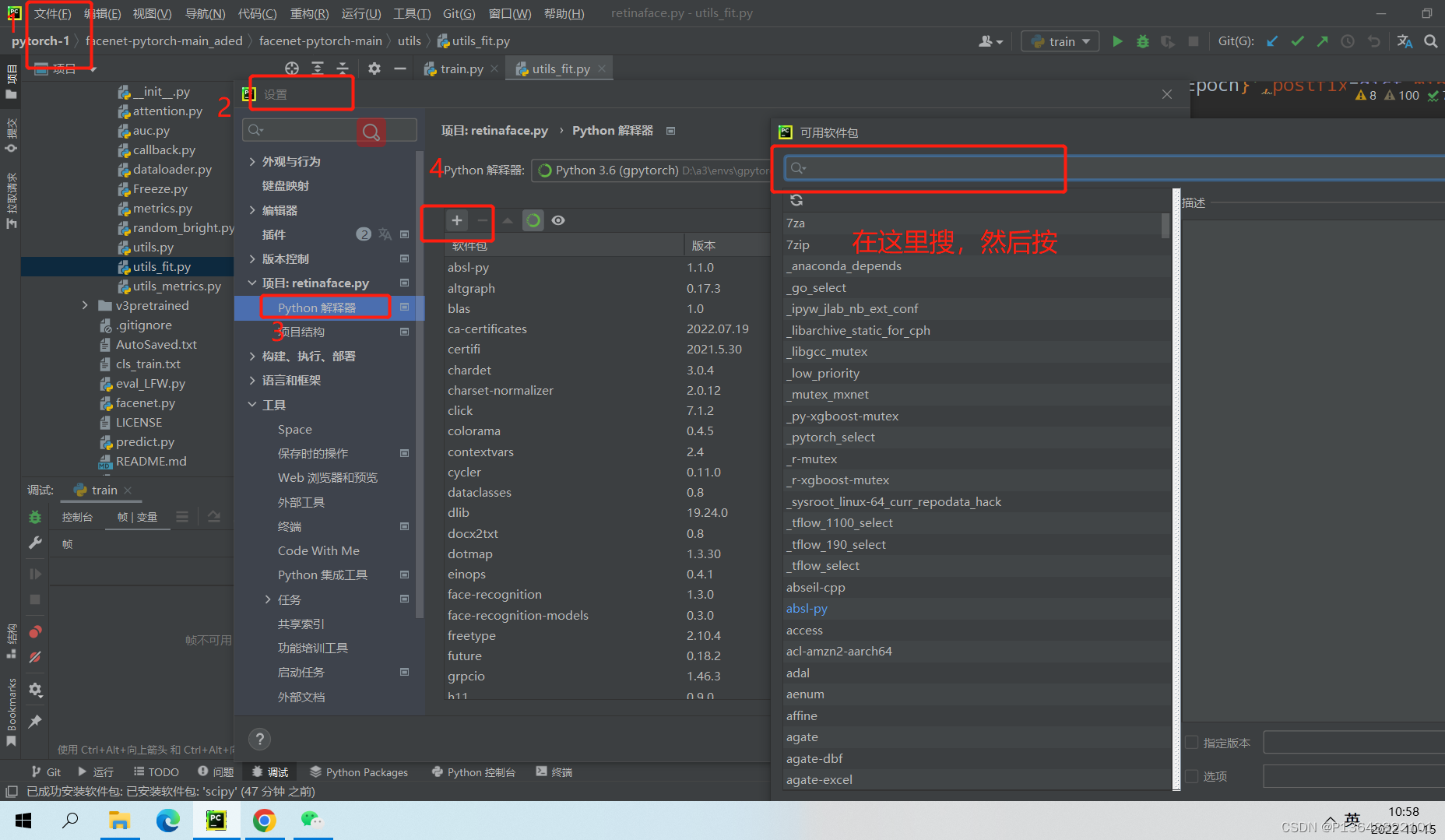Open the settings help question mark
Viewport: 1445px width, 840px height.
click(260, 739)
